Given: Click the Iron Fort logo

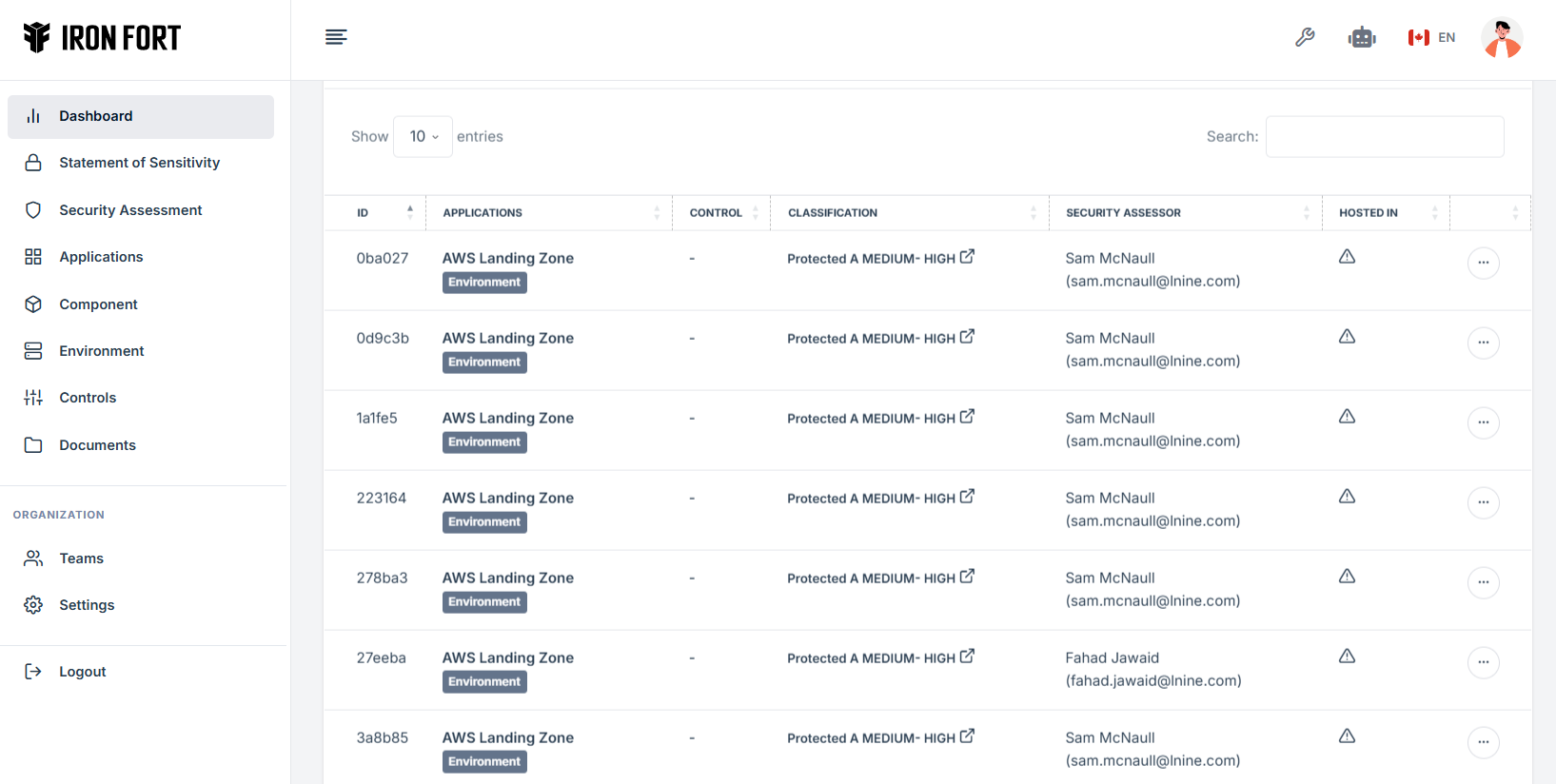Looking at the screenshot, I should coord(102,38).
